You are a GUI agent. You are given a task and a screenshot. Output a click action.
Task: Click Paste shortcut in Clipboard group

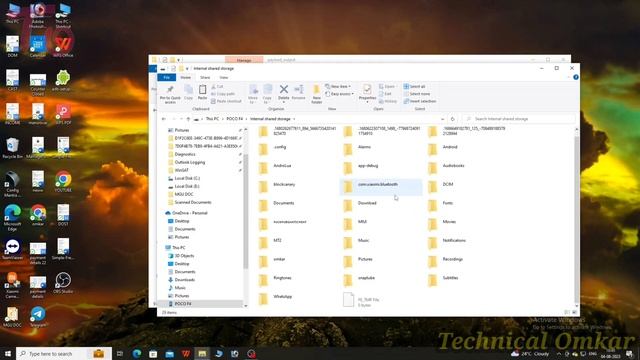(x=227, y=101)
